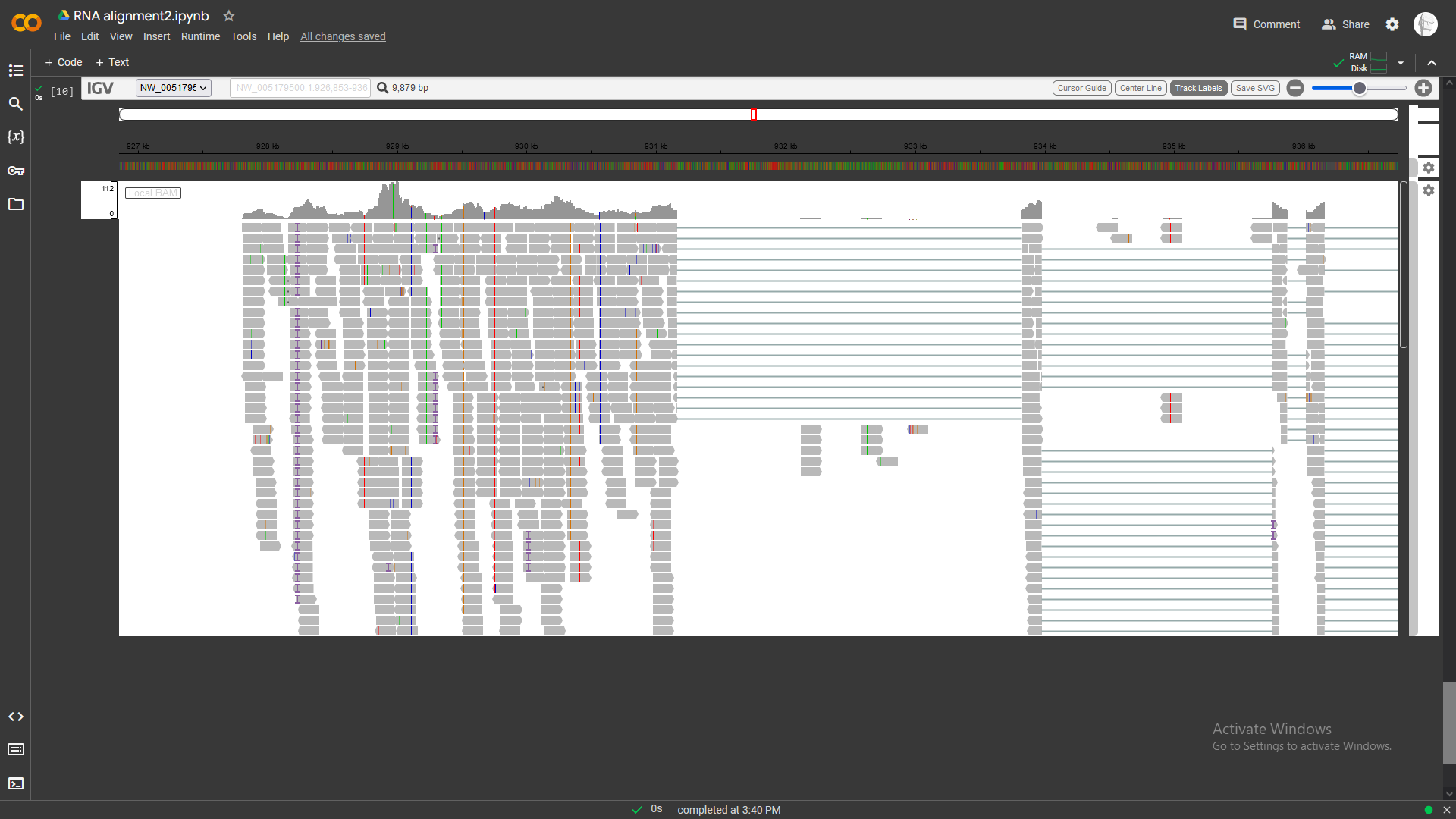Click the Save SVG button
This screenshot has width=1456, height=819.
(x=1255, y=88)
